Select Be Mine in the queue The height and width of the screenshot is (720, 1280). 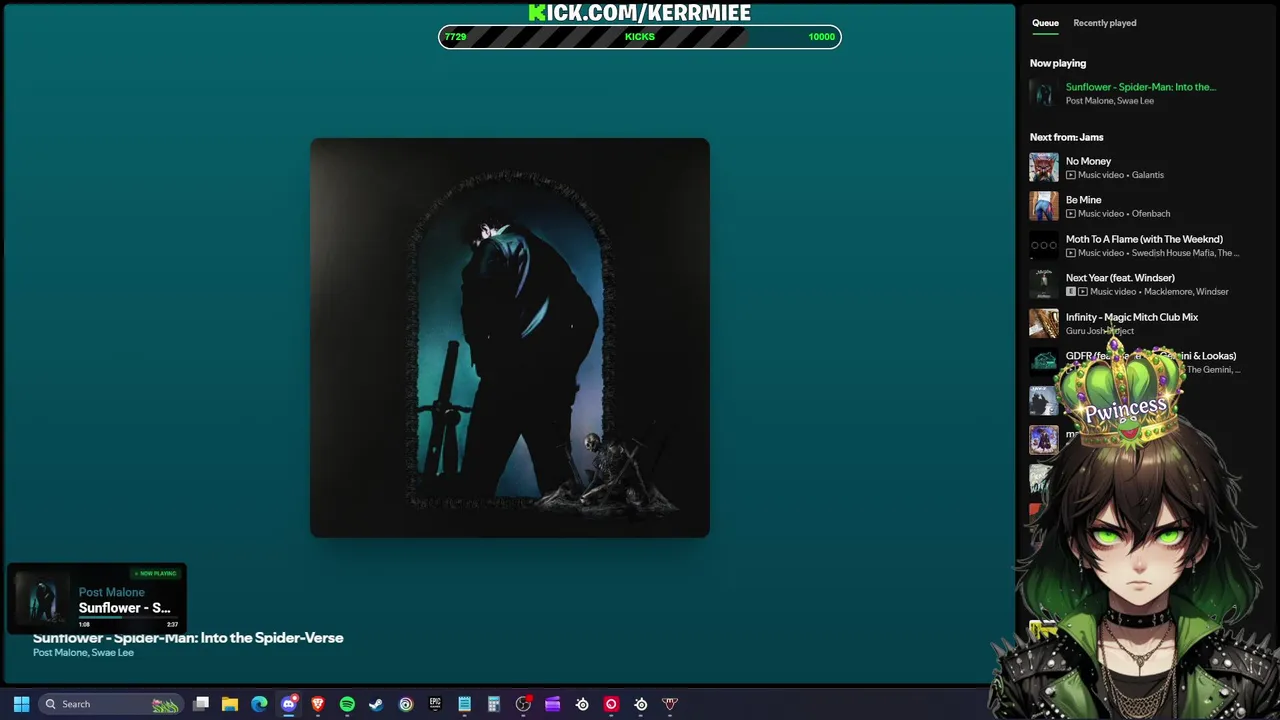click(x=1083, y=200)
